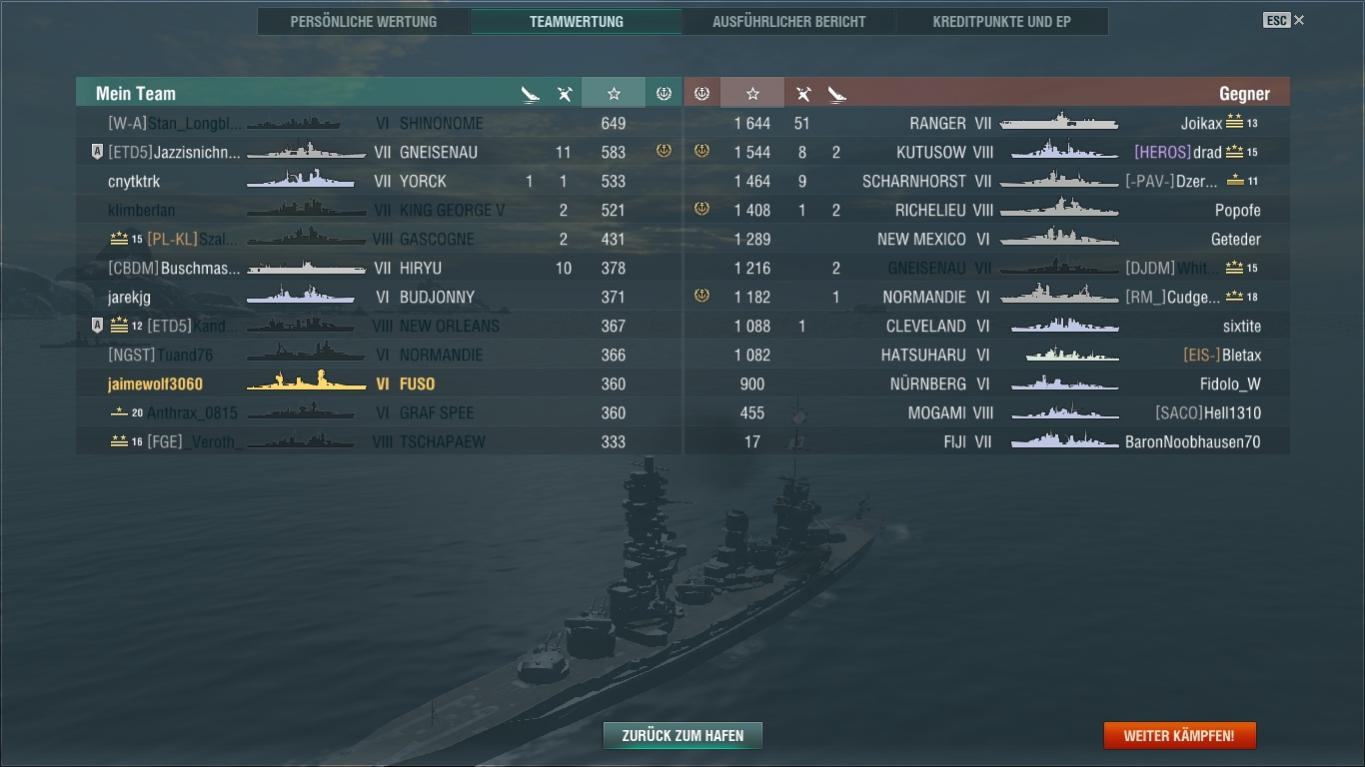Click my team's smiley karma column header

663,93
